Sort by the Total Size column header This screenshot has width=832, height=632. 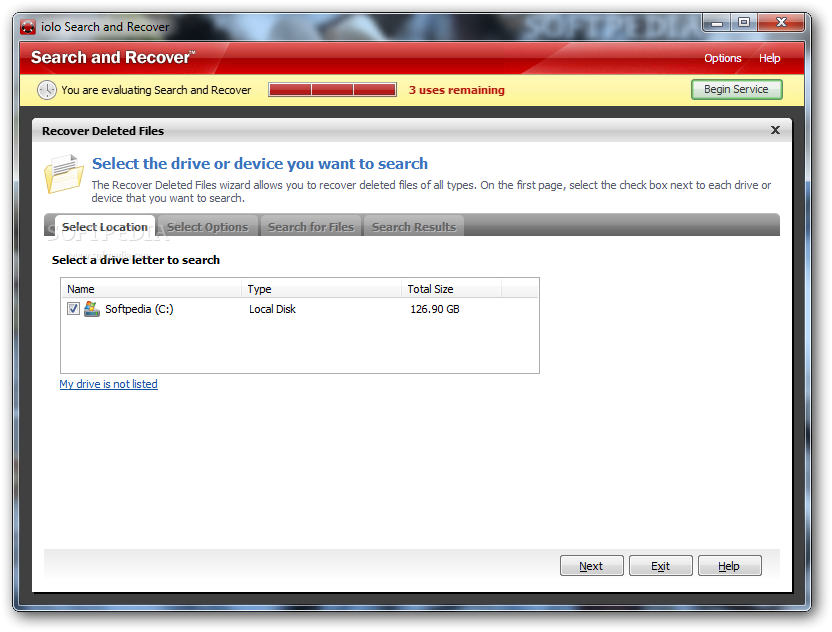(x=451, y=289)
